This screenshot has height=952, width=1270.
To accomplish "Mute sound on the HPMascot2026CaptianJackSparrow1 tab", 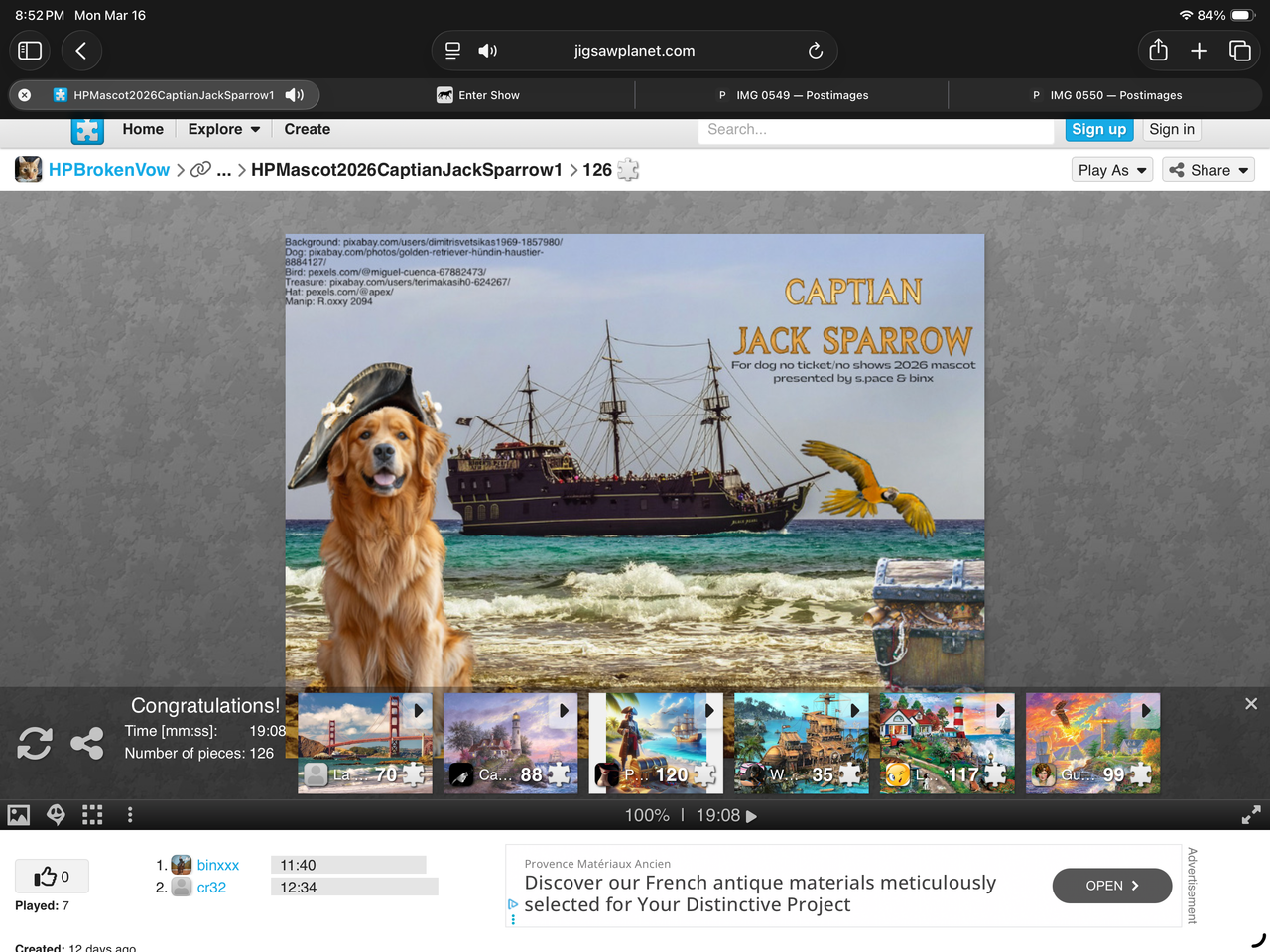I will [x=295, y=95].
